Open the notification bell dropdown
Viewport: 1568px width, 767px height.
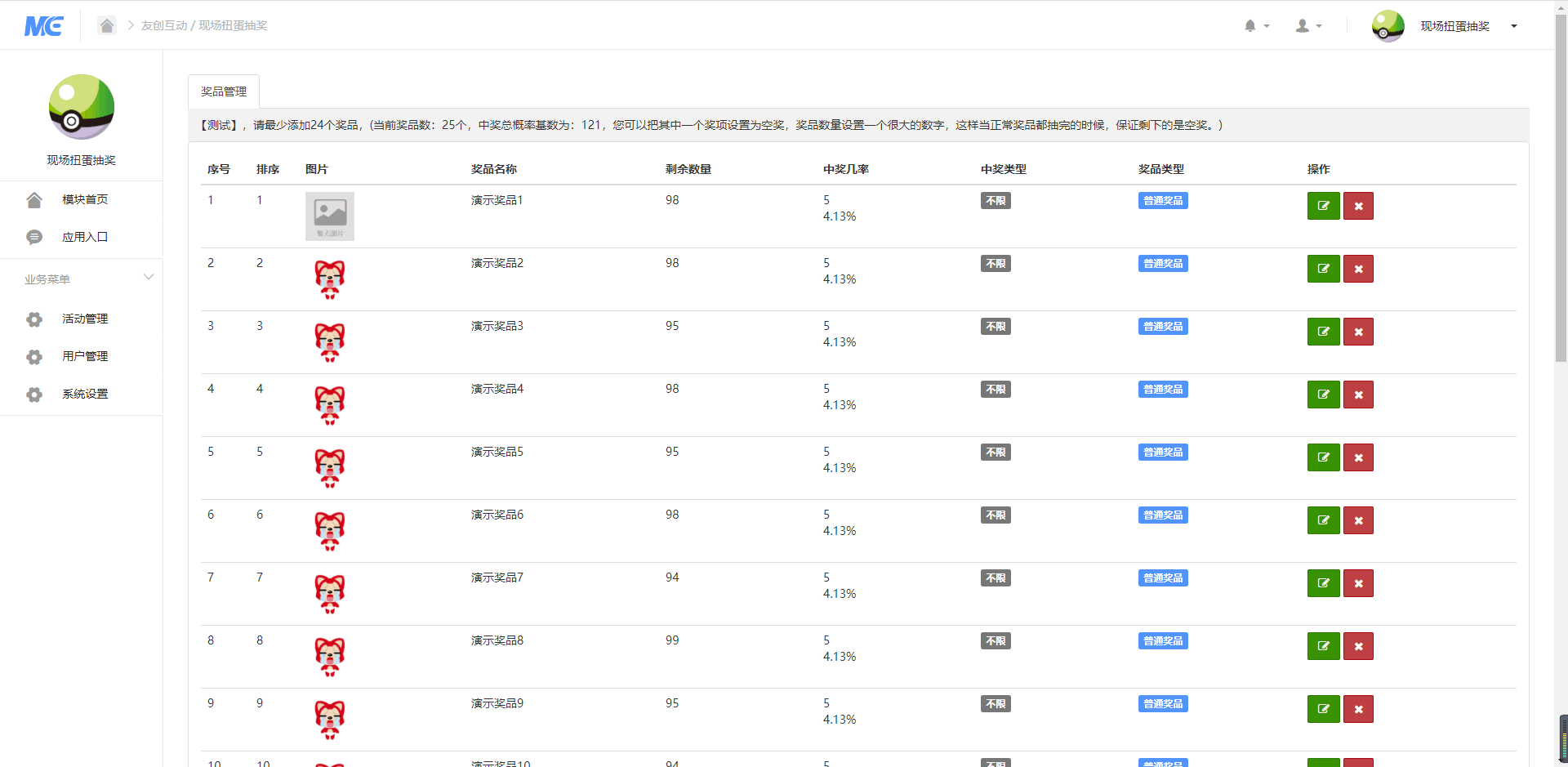click(1256, 26)
